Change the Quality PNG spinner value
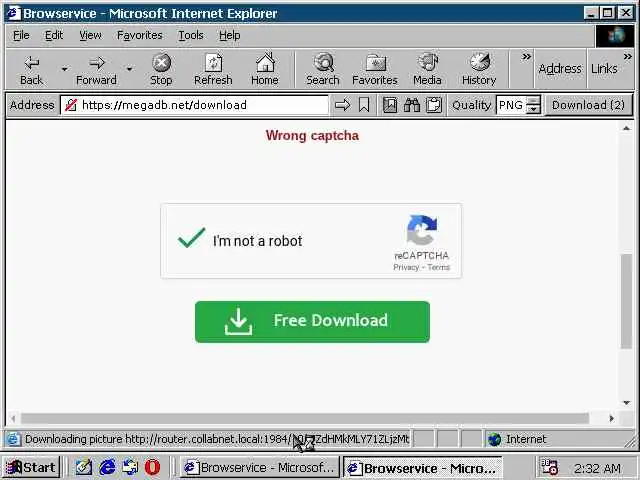 (x=533, y=105)
